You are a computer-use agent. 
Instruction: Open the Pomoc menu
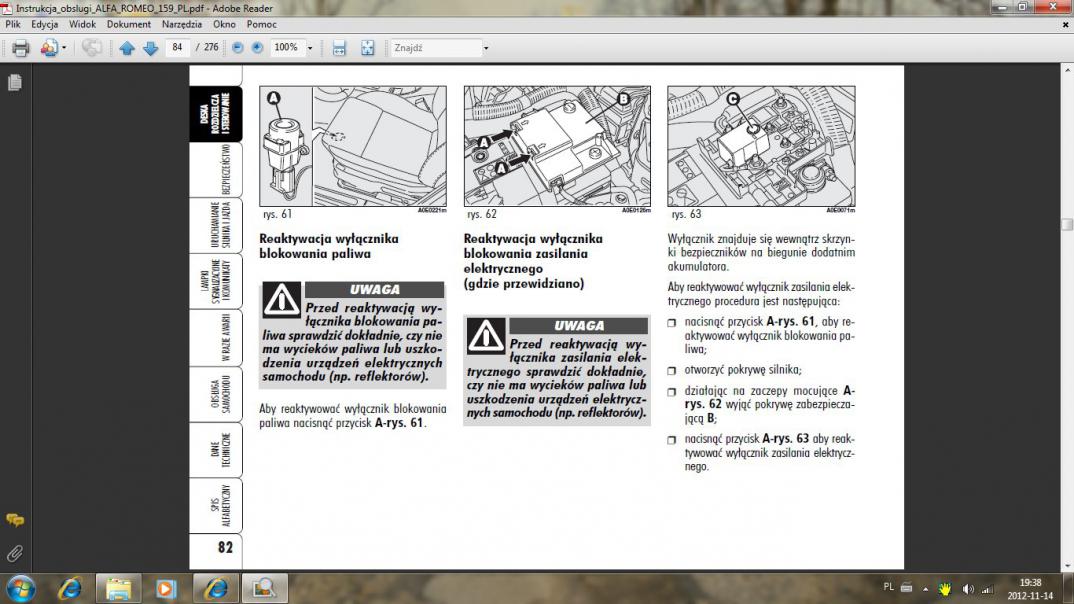[x=262, y=24]
